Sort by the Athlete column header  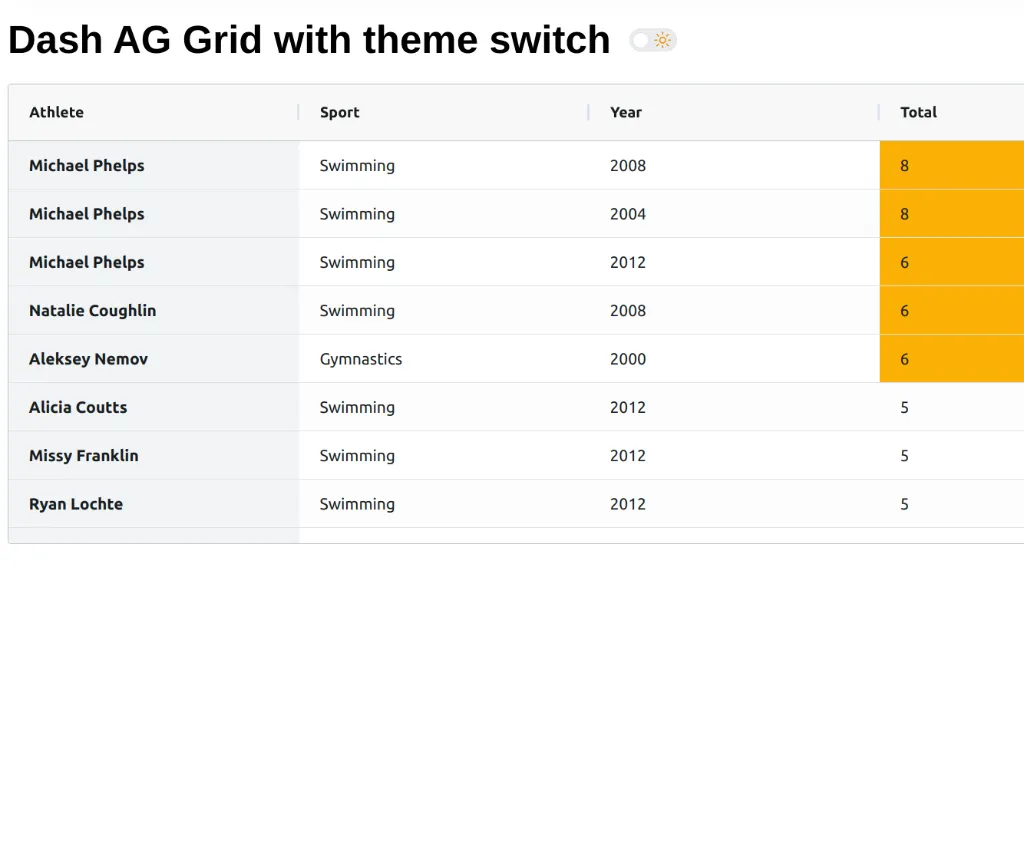[57, 112]
